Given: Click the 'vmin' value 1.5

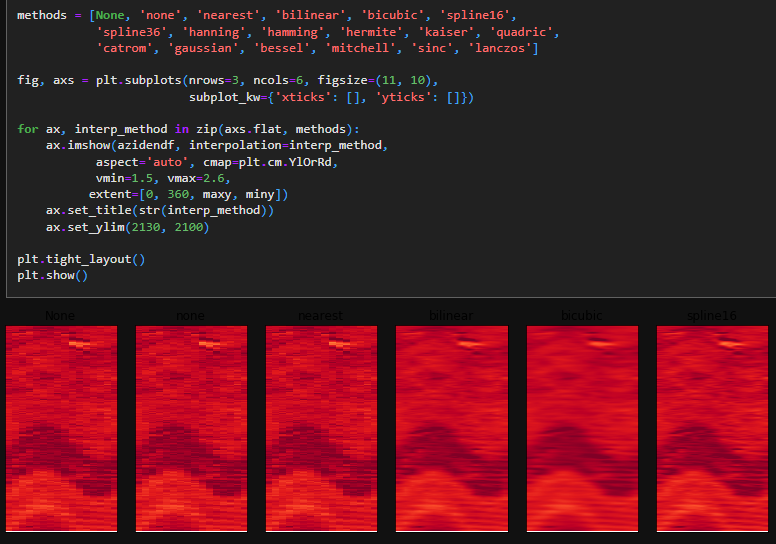Looking at the screenshot, I should (142, 178).
